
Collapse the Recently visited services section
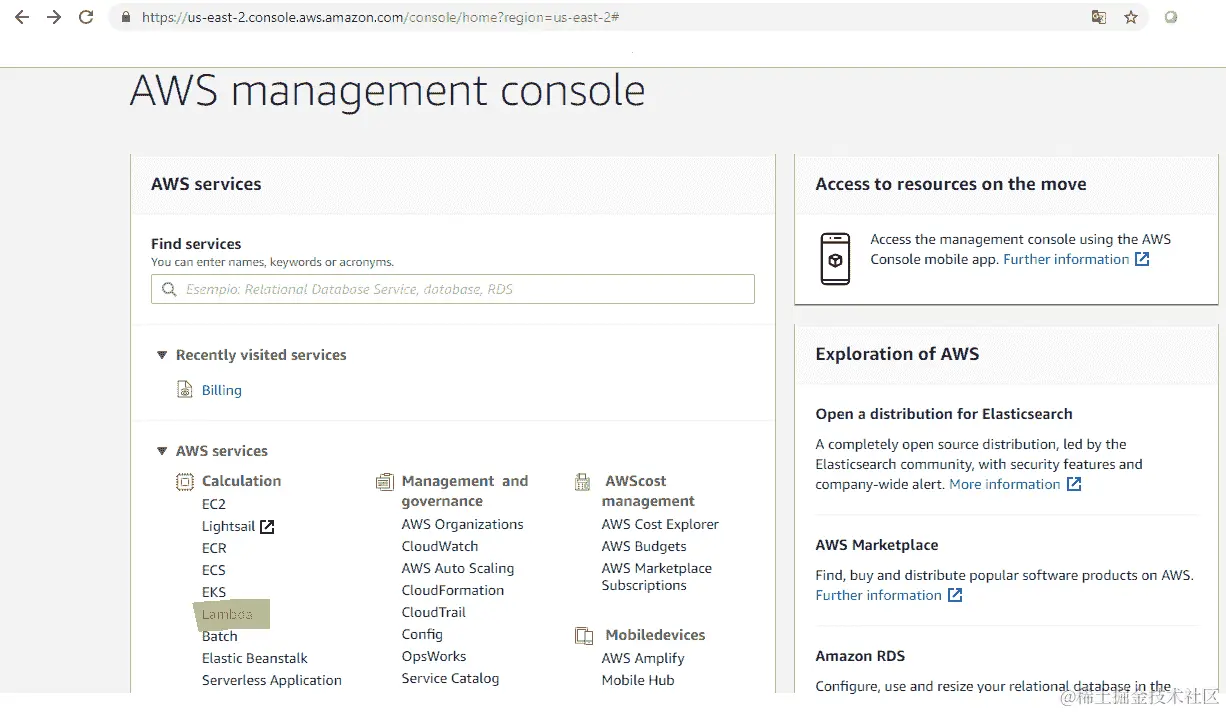(x=162, y=355)
